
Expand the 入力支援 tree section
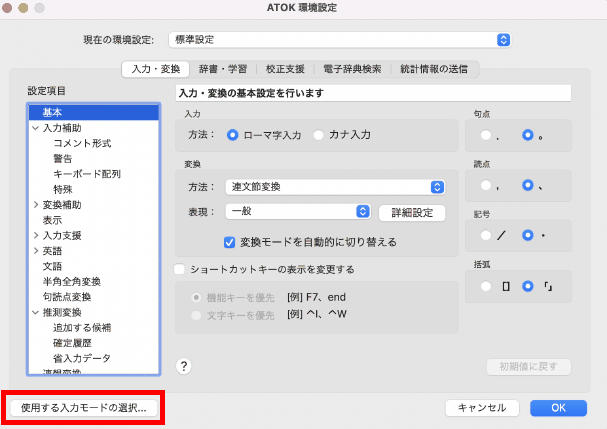pos(36,235)
